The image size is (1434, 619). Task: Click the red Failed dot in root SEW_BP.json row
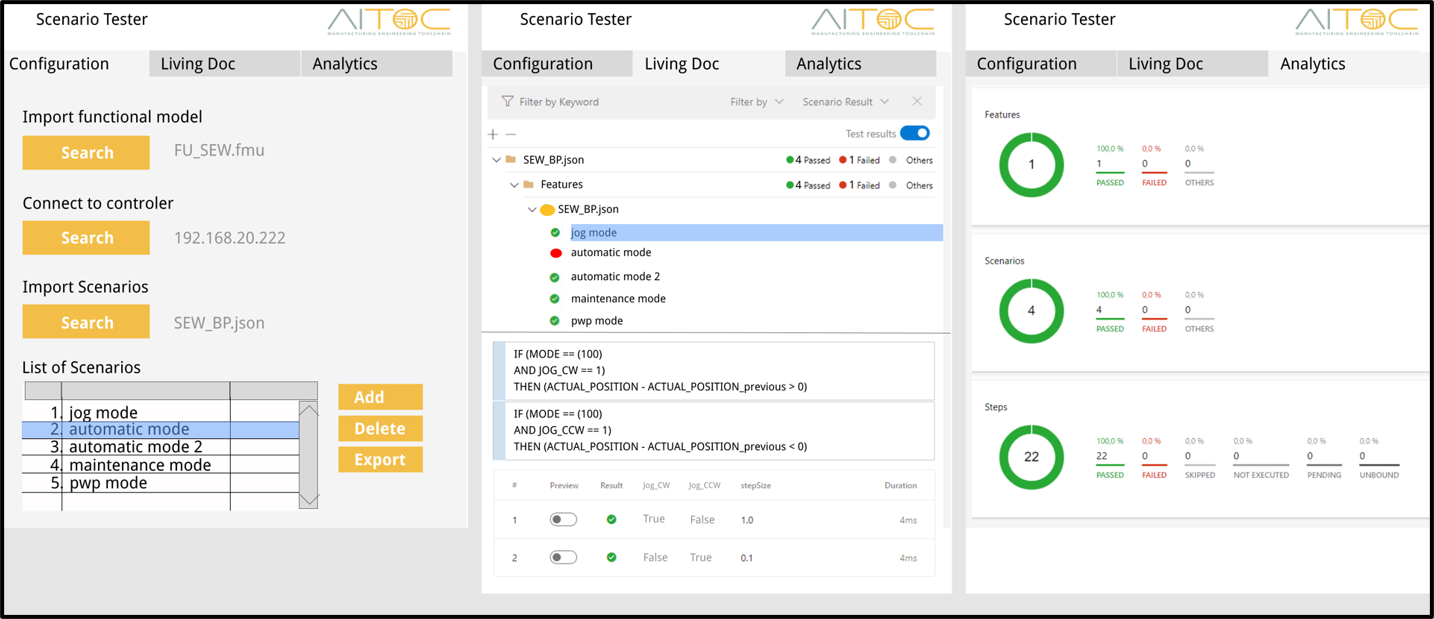pyautogui.click(x=843, y=160)
